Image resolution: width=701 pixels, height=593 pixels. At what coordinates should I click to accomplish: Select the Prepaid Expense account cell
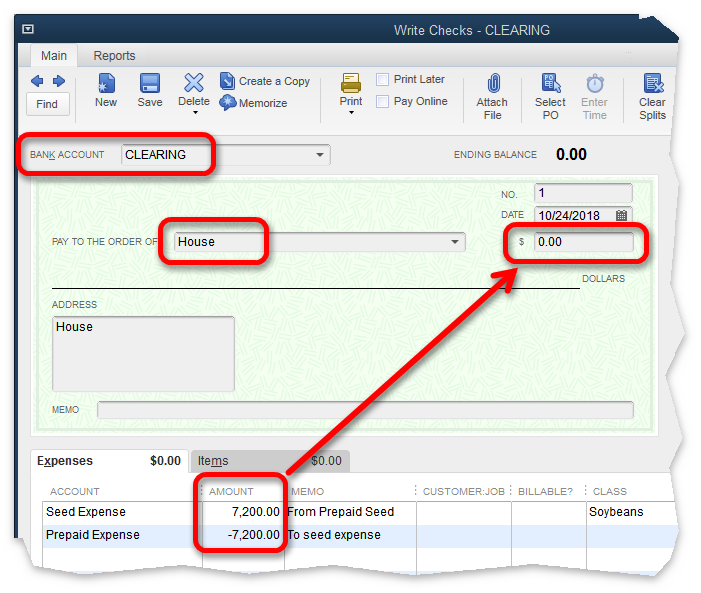tap(122, 535)
